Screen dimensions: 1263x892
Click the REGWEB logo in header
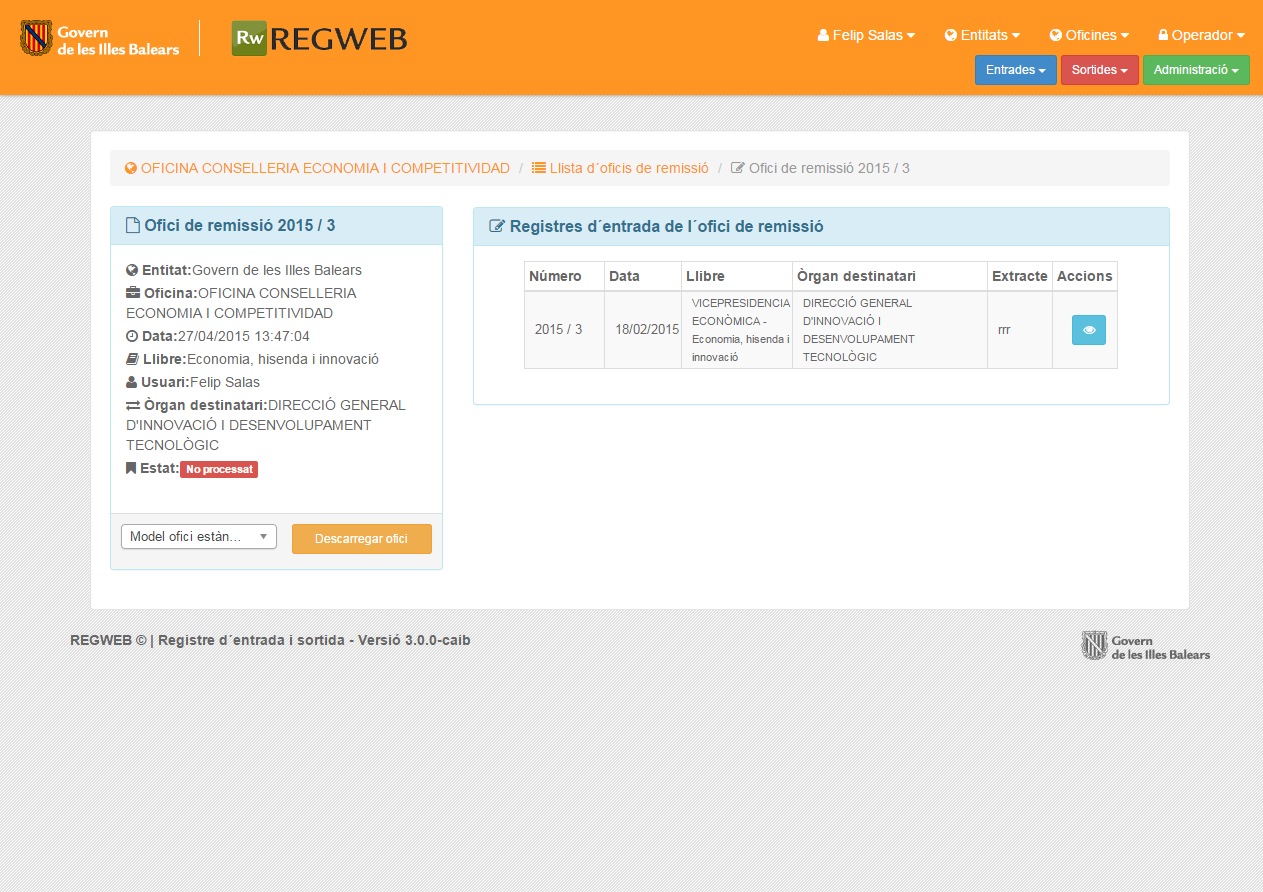pyautogui.click(x=319, y=38)
